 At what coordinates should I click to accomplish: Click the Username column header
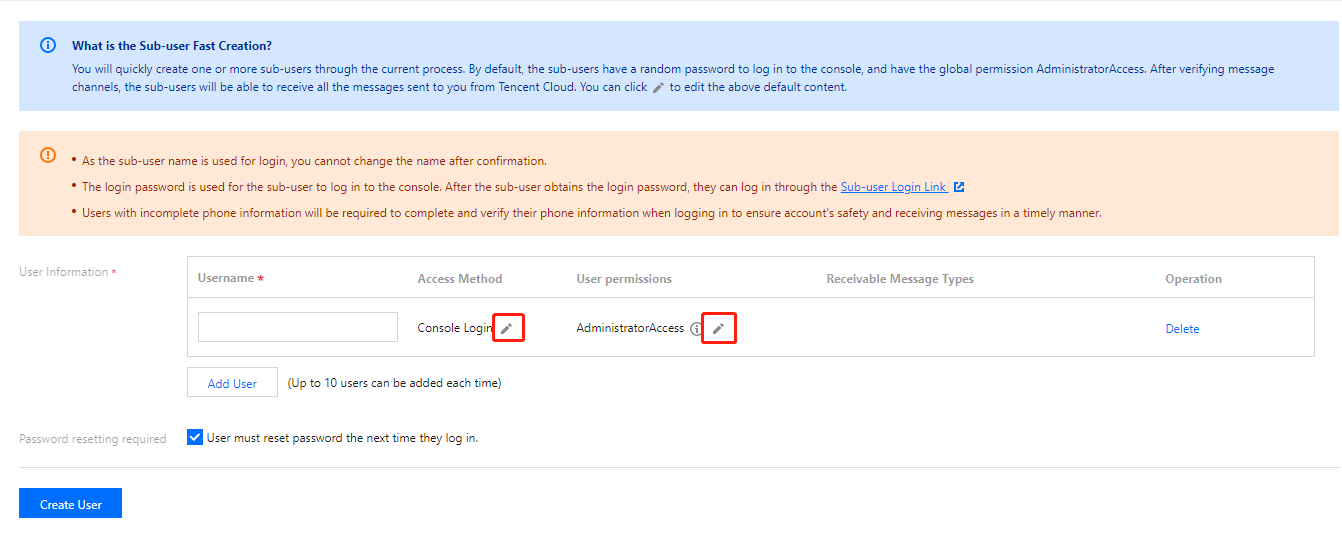pyautogui.click(x=226, y=278)
